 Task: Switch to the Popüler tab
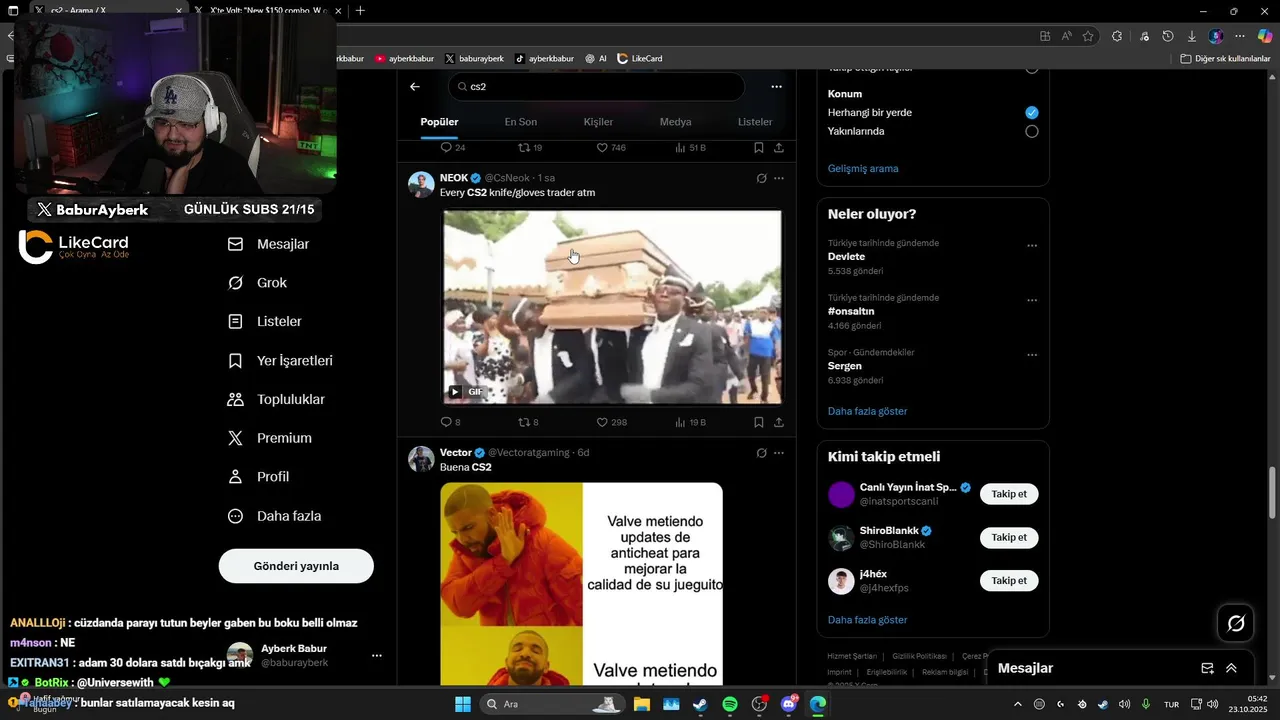(439, 122)
